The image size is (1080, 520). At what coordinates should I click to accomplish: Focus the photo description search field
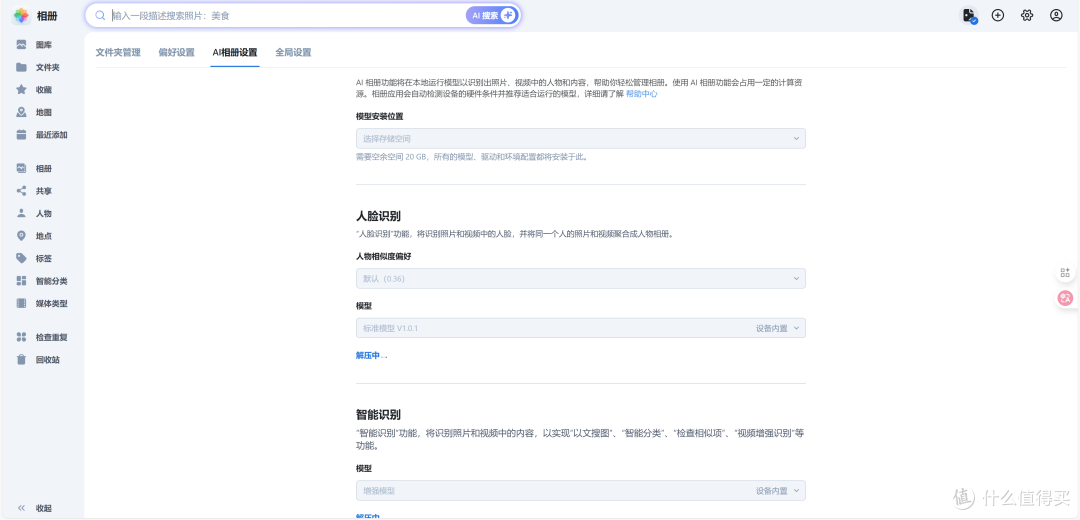pyautogui.click(x=286, y=15)
